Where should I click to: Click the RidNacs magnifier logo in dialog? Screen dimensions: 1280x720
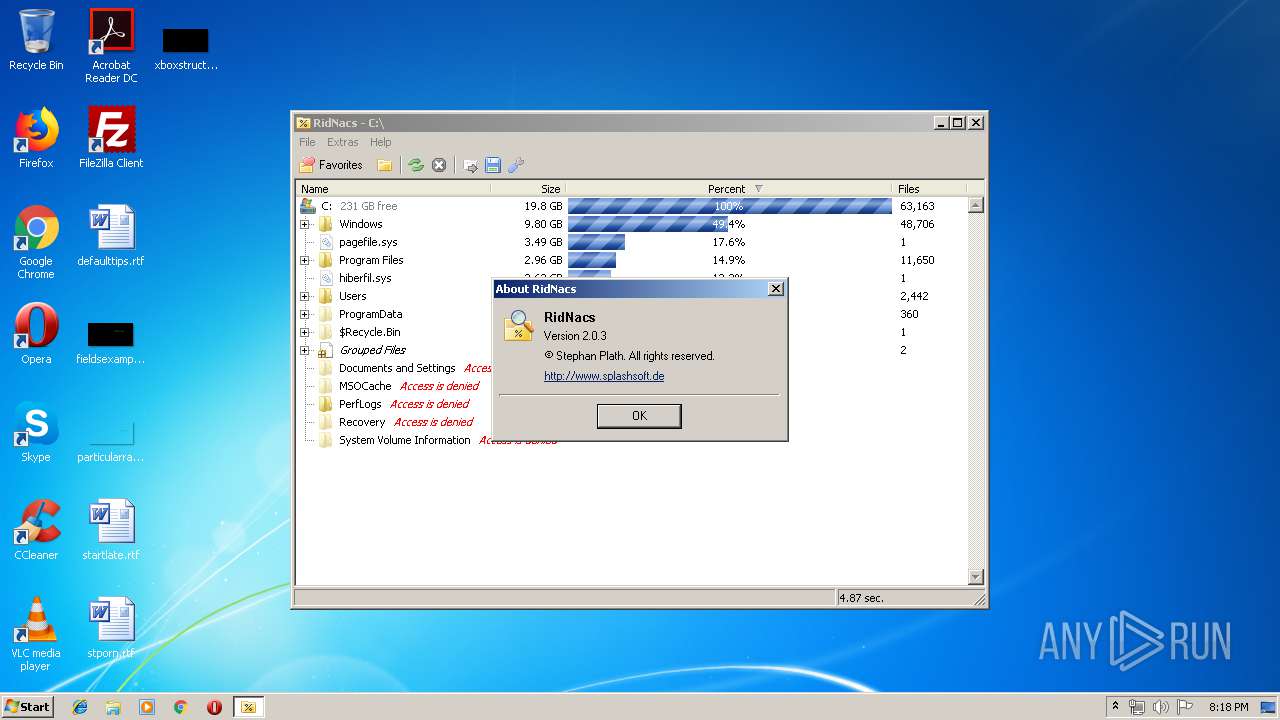point(518,326)
